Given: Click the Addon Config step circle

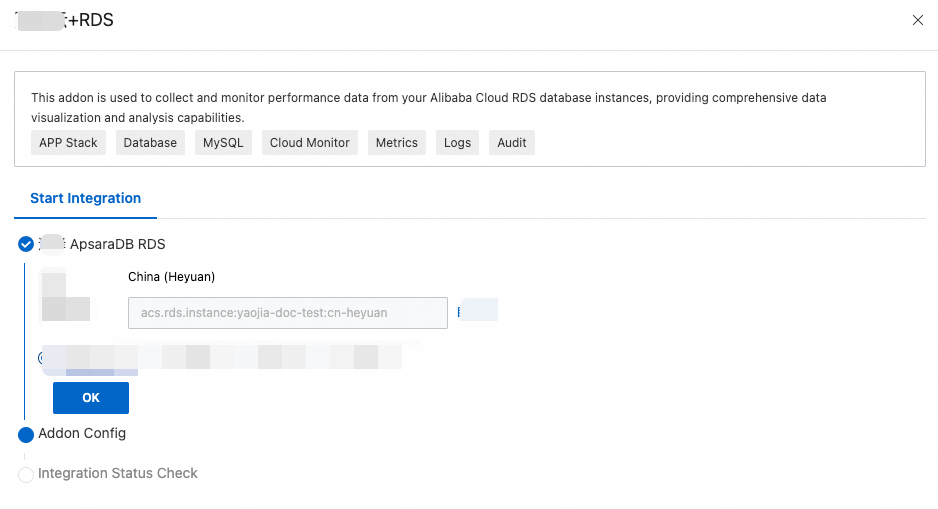Looking at the screenshot, I should [x=26, y=434].
